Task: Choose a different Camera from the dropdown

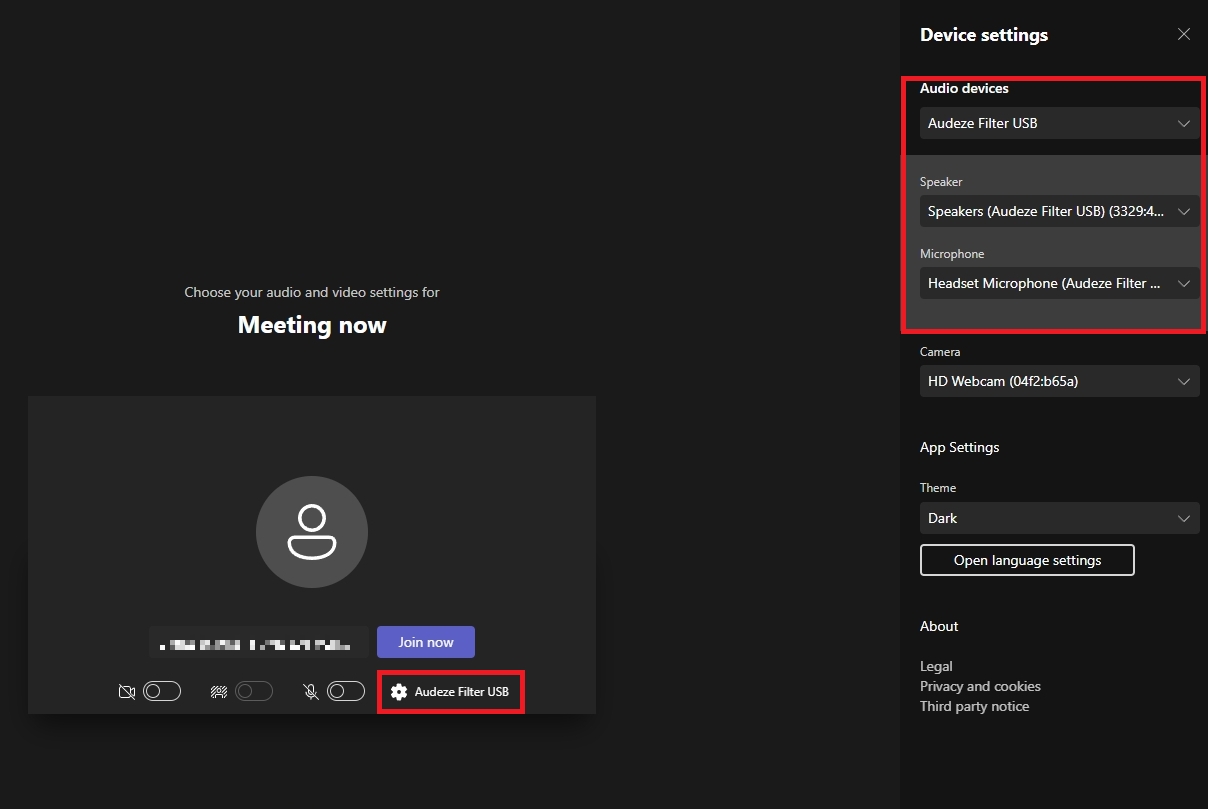Action: pos(1060,381)
